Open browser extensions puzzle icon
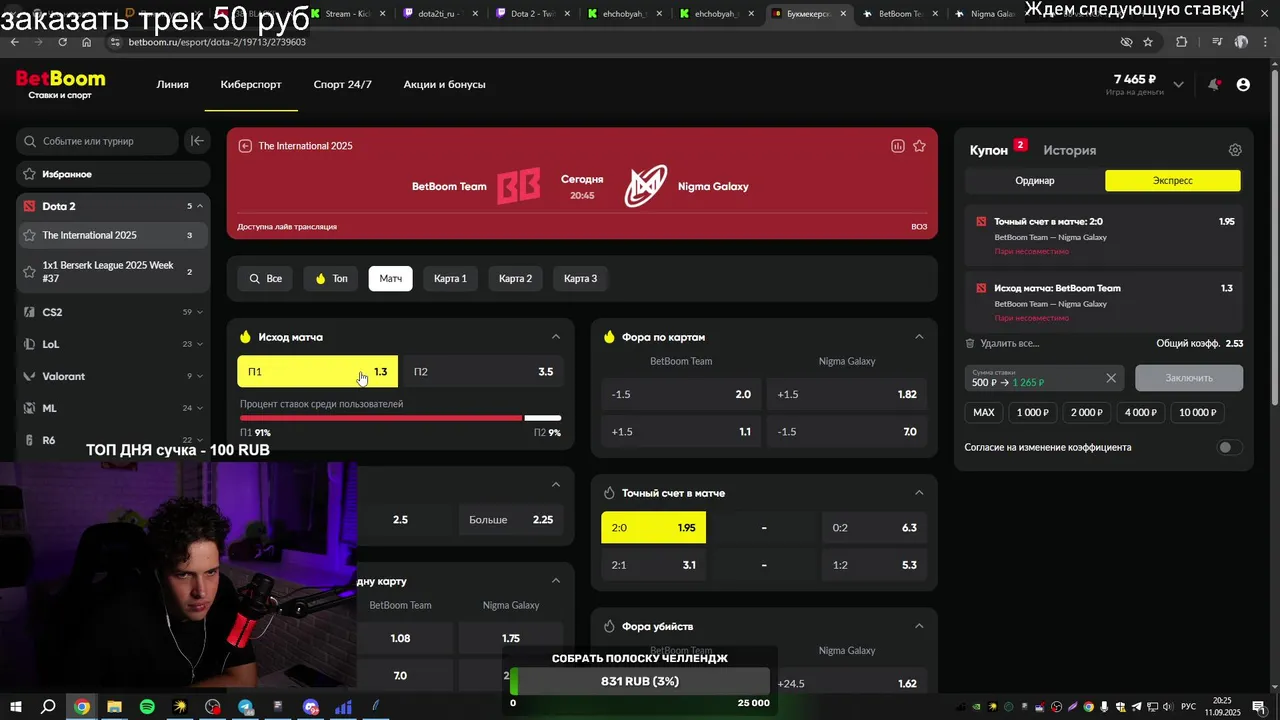Viewport: 1280px width, 720px height. click(1182, 42)
